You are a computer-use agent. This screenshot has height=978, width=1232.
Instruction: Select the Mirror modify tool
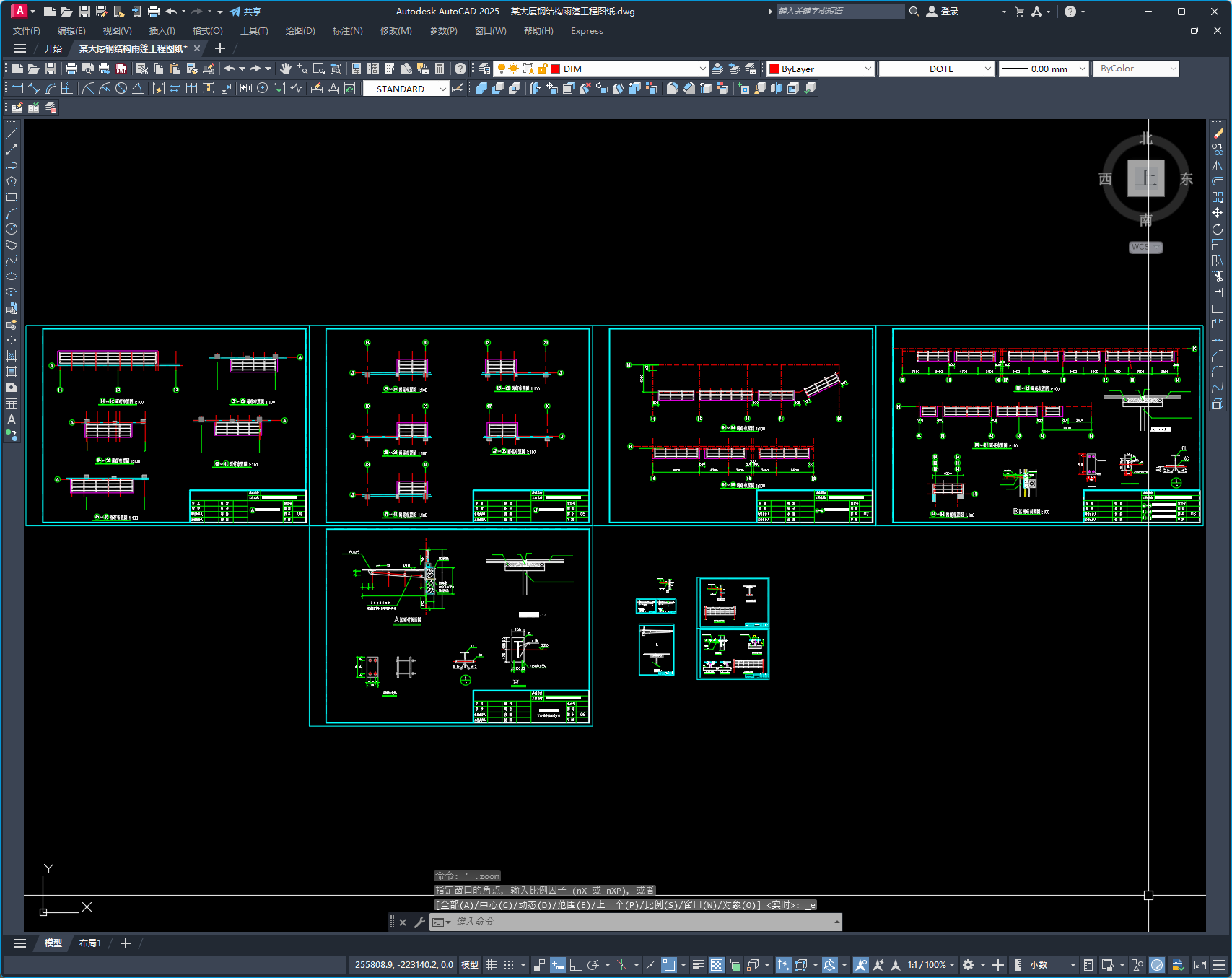[1218, 165]
